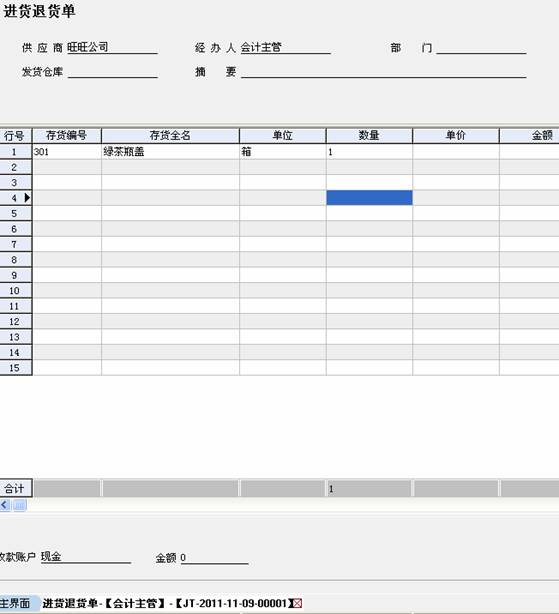Viewport: 559px width, 614px height.
Task: Select the cell containing 绿茶瓶盖
Action: (x=170, y=152)
